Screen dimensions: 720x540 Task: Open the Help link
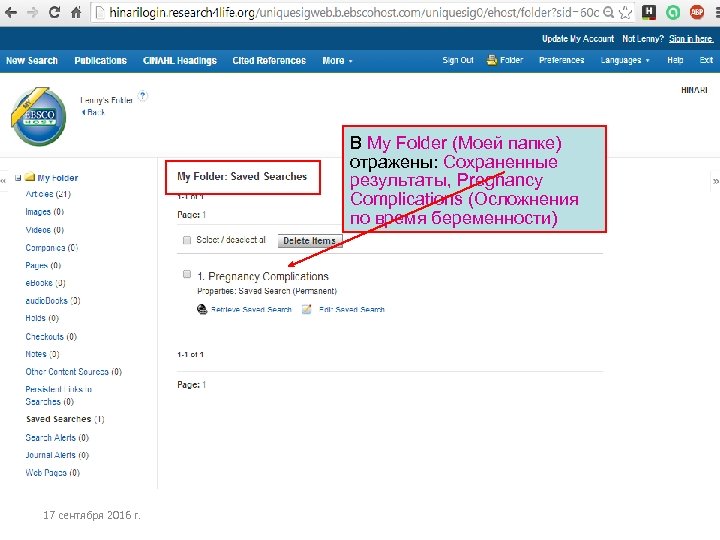point(675,60)
